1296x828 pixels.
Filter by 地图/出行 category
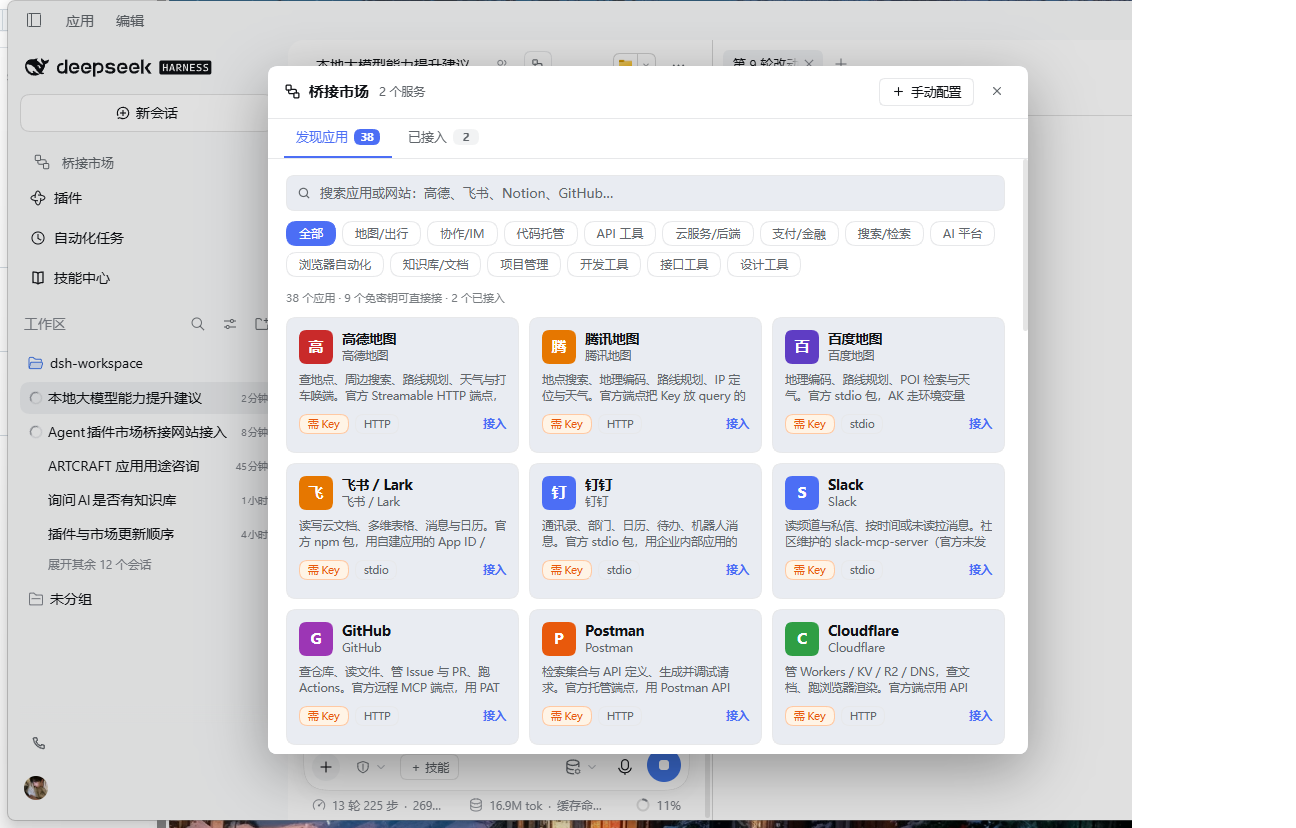tap(381, 233)
